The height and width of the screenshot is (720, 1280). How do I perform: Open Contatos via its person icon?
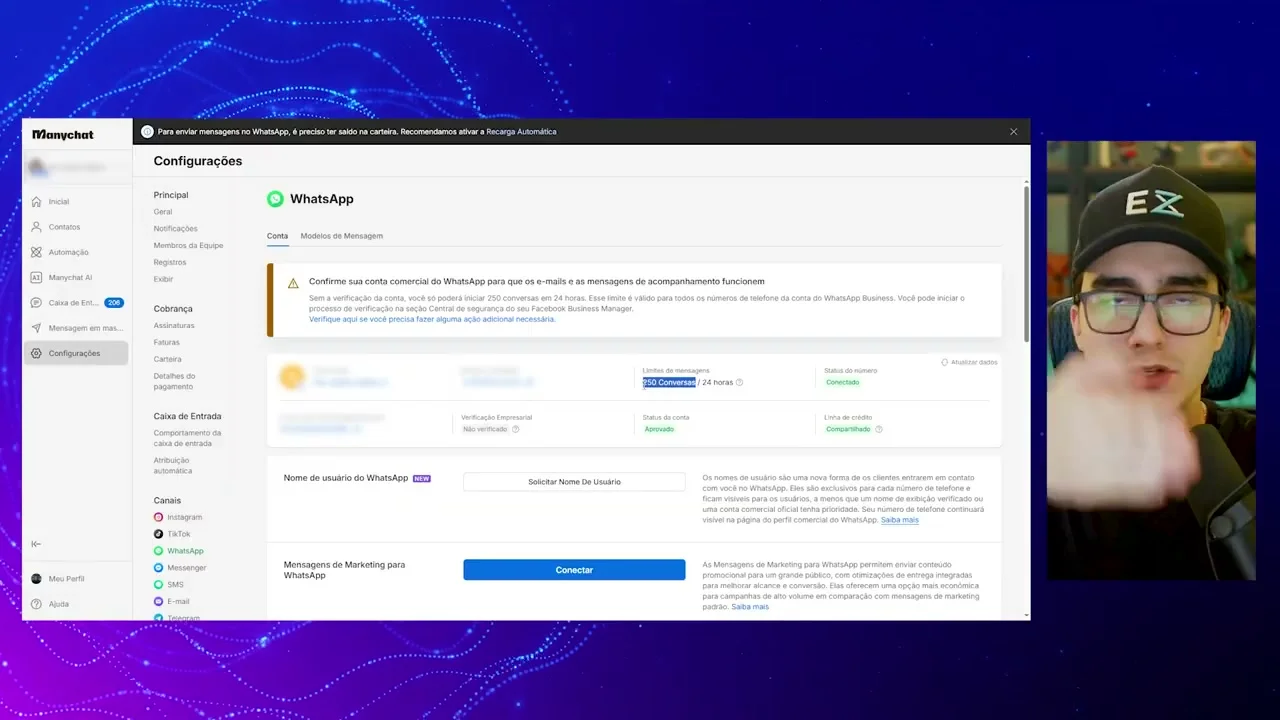pos(37,227)
